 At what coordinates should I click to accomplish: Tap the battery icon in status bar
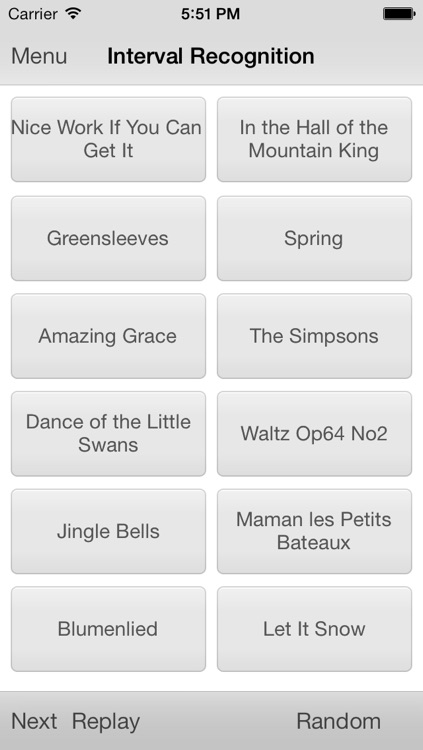399,14
